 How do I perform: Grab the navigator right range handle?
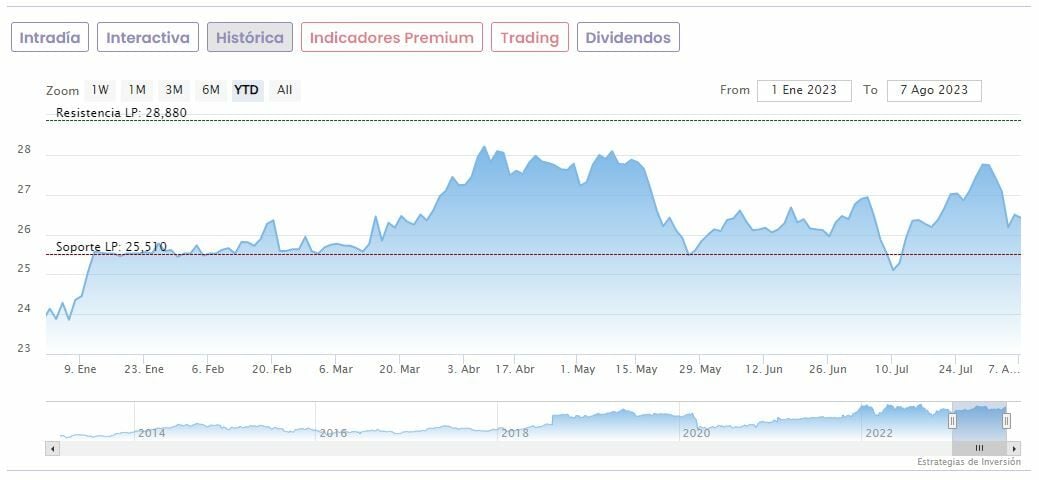coord(1006,421)
